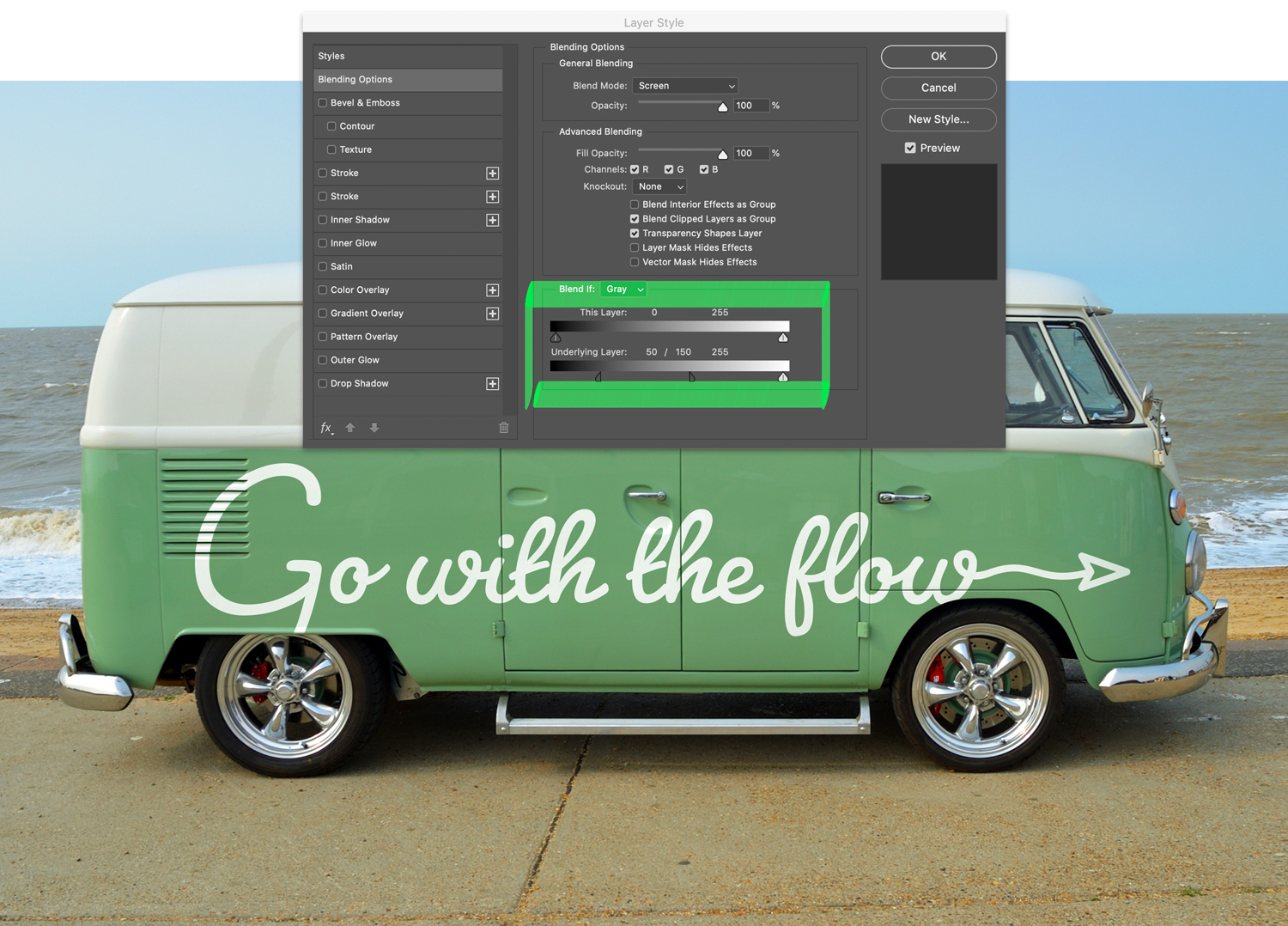1288x926 pixels.
Task: Click the down arrow to reorder effects
Action: [374, 427]
